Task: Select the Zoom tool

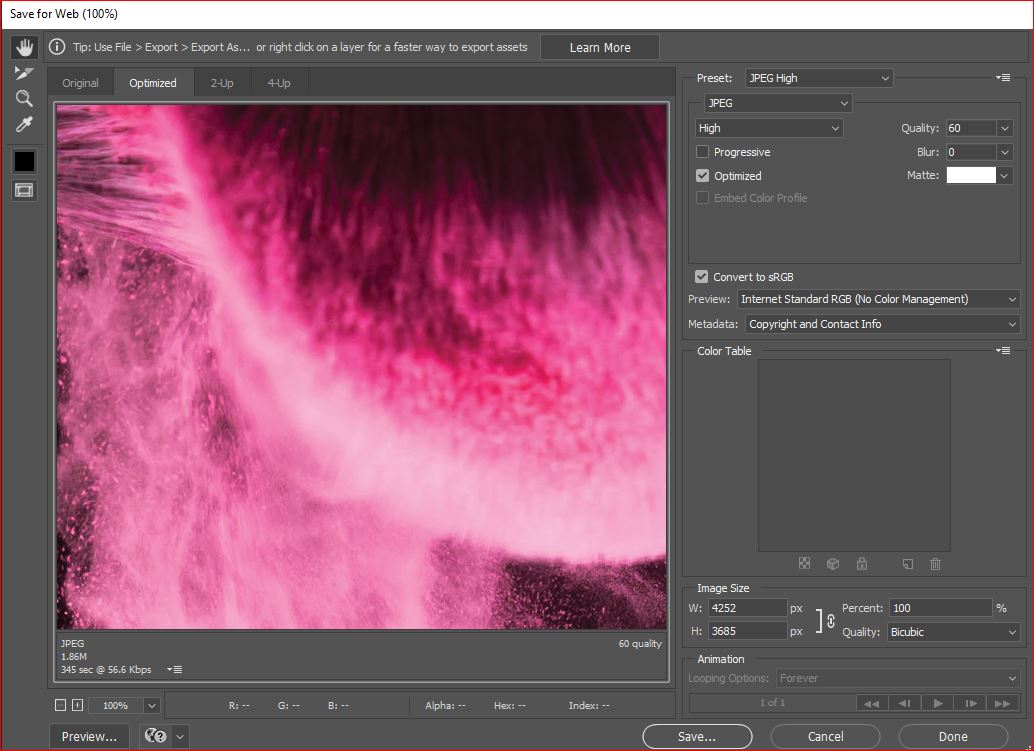Action: coord(24,98)
